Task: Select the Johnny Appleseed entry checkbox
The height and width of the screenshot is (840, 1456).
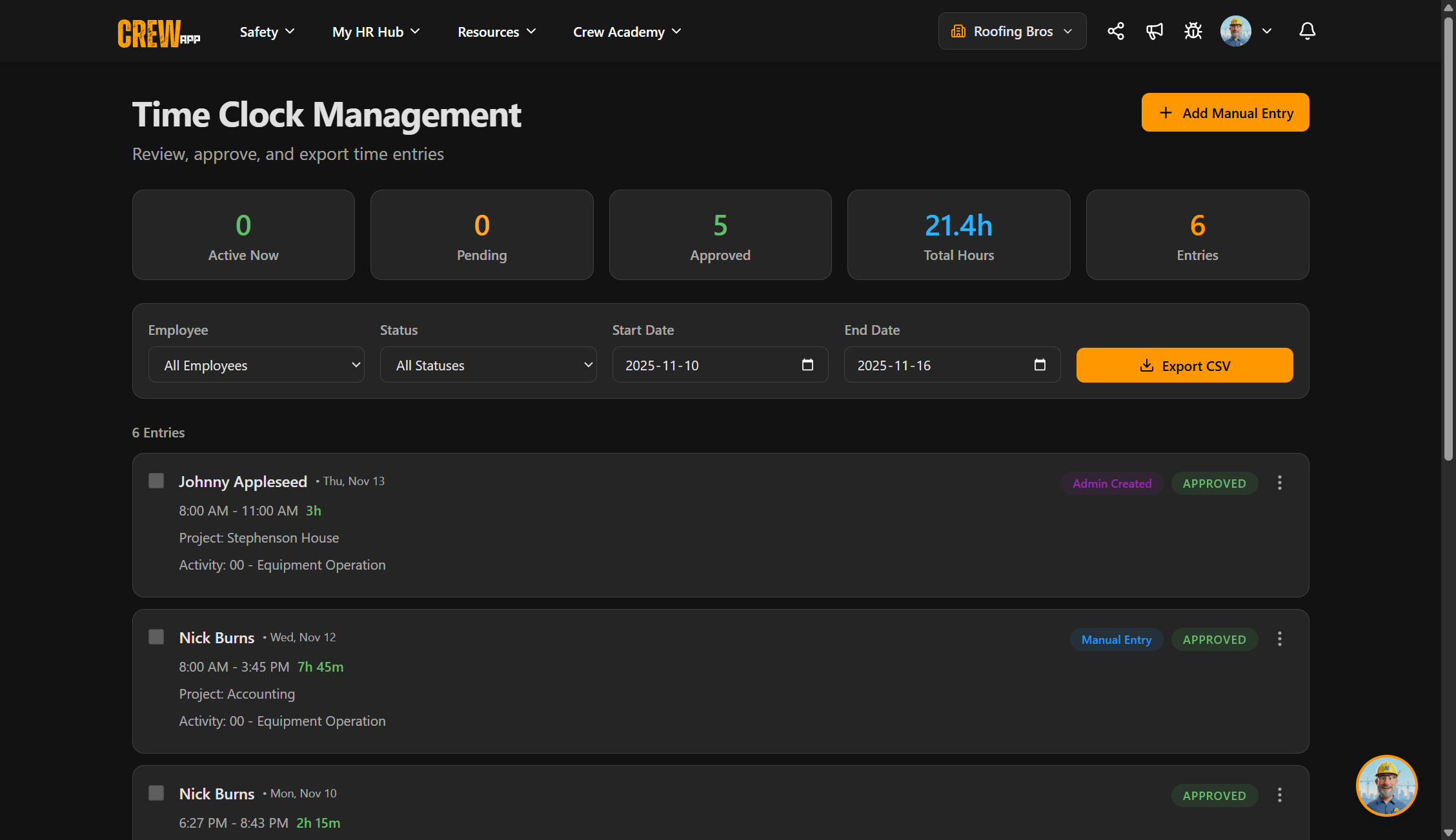Action: 156,480
